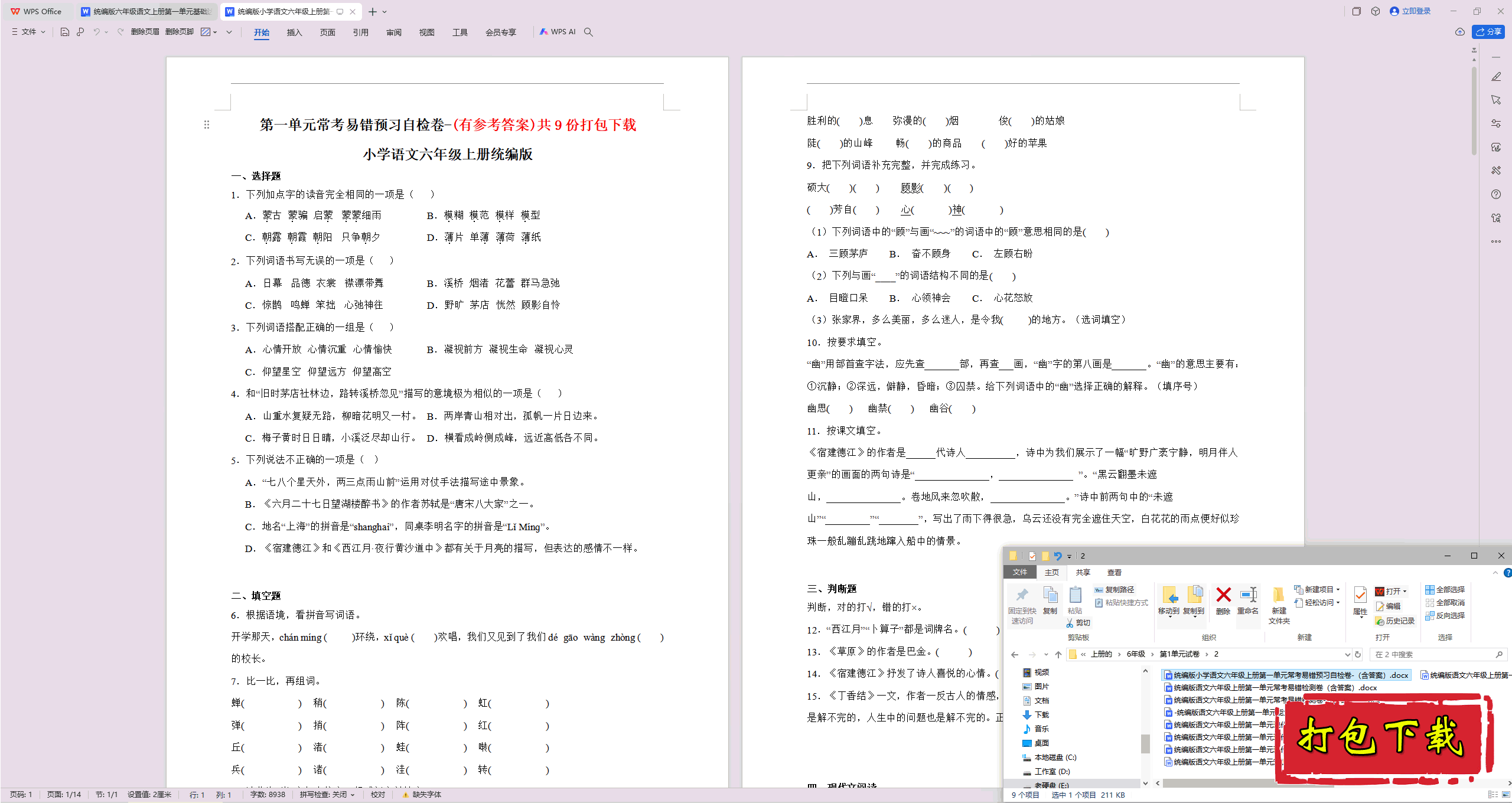The image size is (1512, 803).
Task: Click the cloud sync icon near Share
Action: tap(1459, 32)
